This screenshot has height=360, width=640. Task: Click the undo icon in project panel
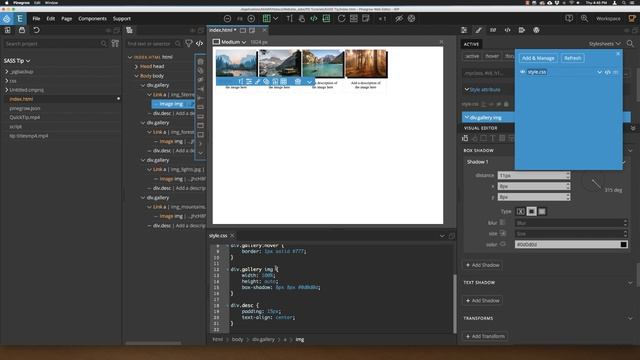click(x=36, y=30)
